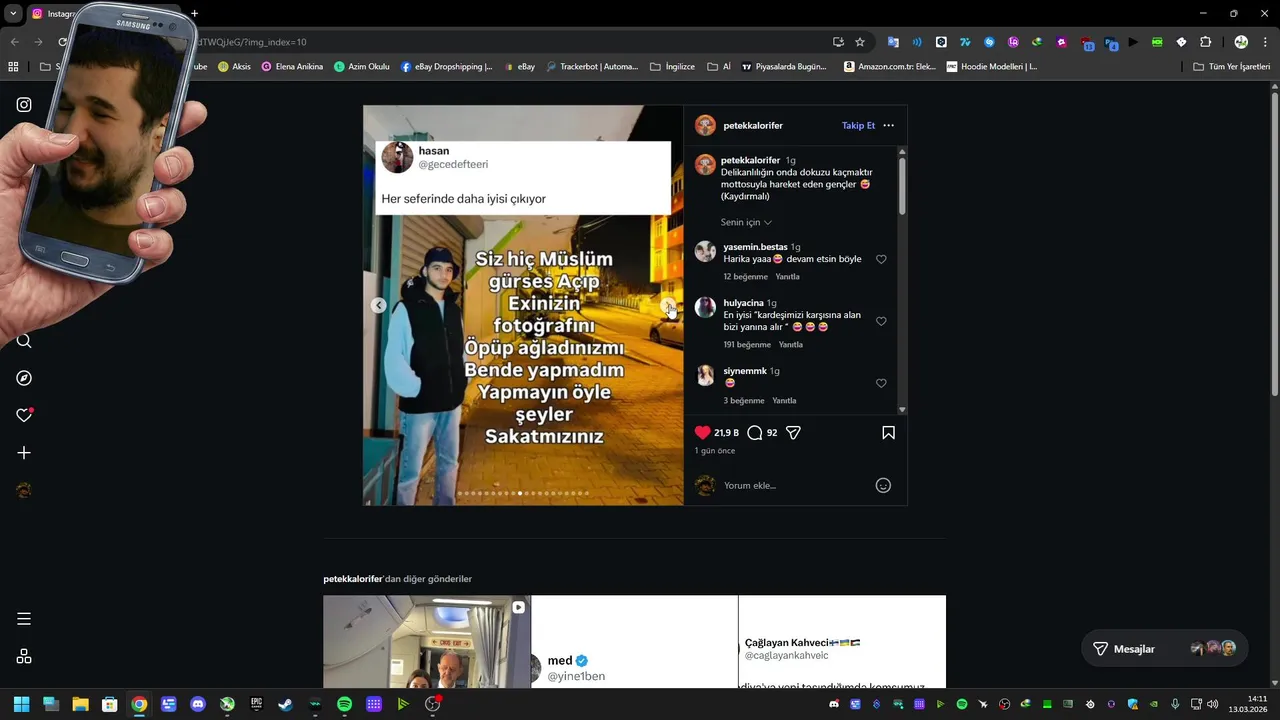Click the post comment bubble icon

coord(755,433)
